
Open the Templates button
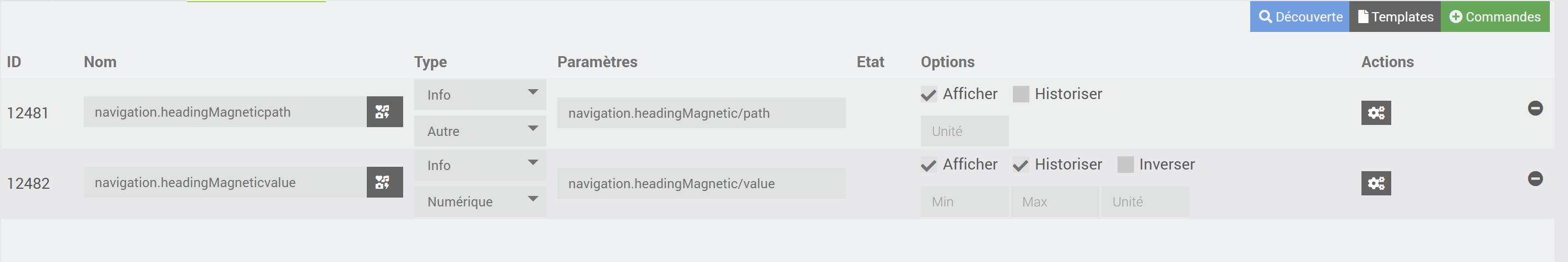[1395, 17]
